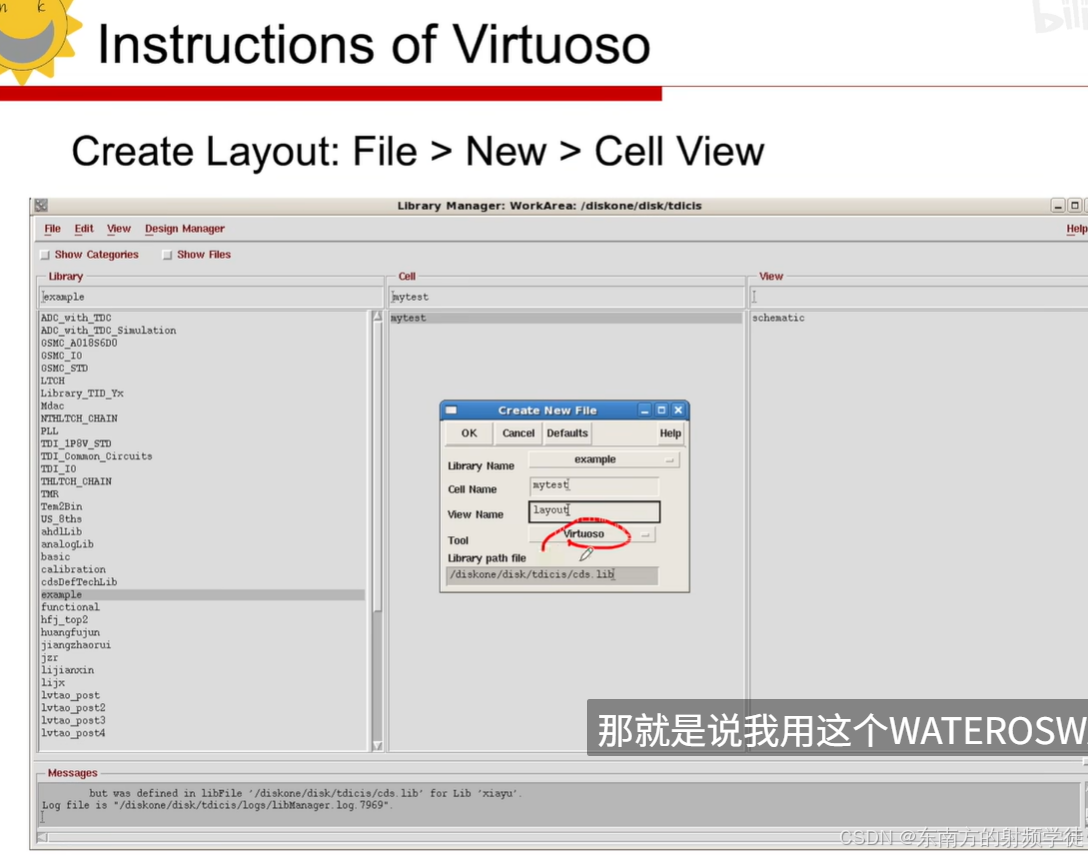
Task: Select TDI_Common_Circuits library
Action: pos(96,456)
